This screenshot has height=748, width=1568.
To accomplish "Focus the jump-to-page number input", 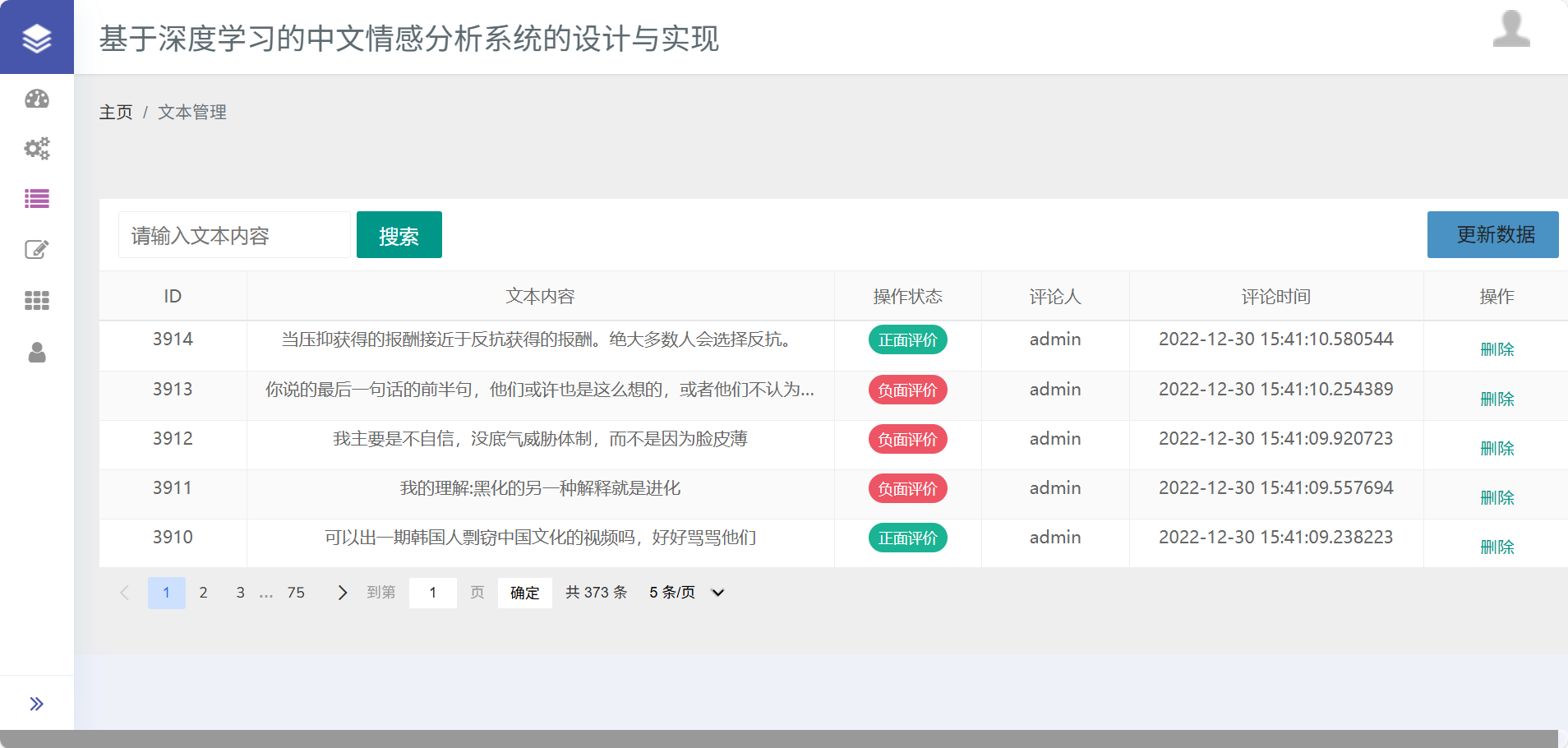I will coord(433,593).
